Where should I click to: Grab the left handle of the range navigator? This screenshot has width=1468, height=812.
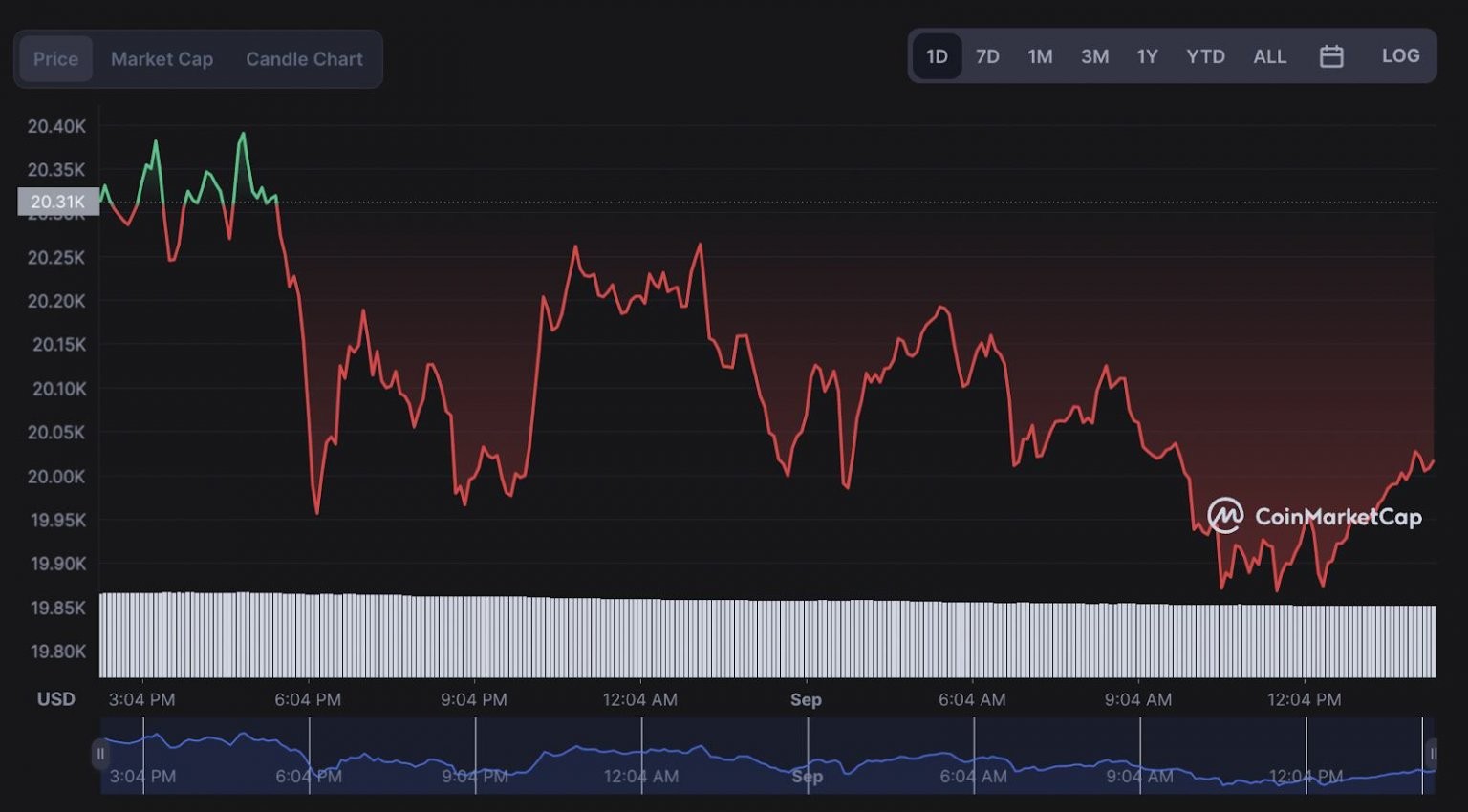coord(99,754)
